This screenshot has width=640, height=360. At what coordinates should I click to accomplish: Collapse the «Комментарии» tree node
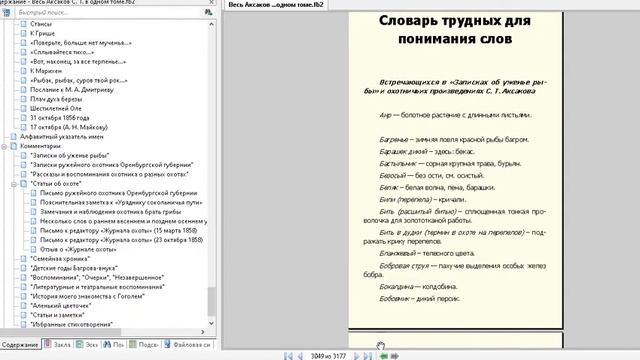(4, 146)
